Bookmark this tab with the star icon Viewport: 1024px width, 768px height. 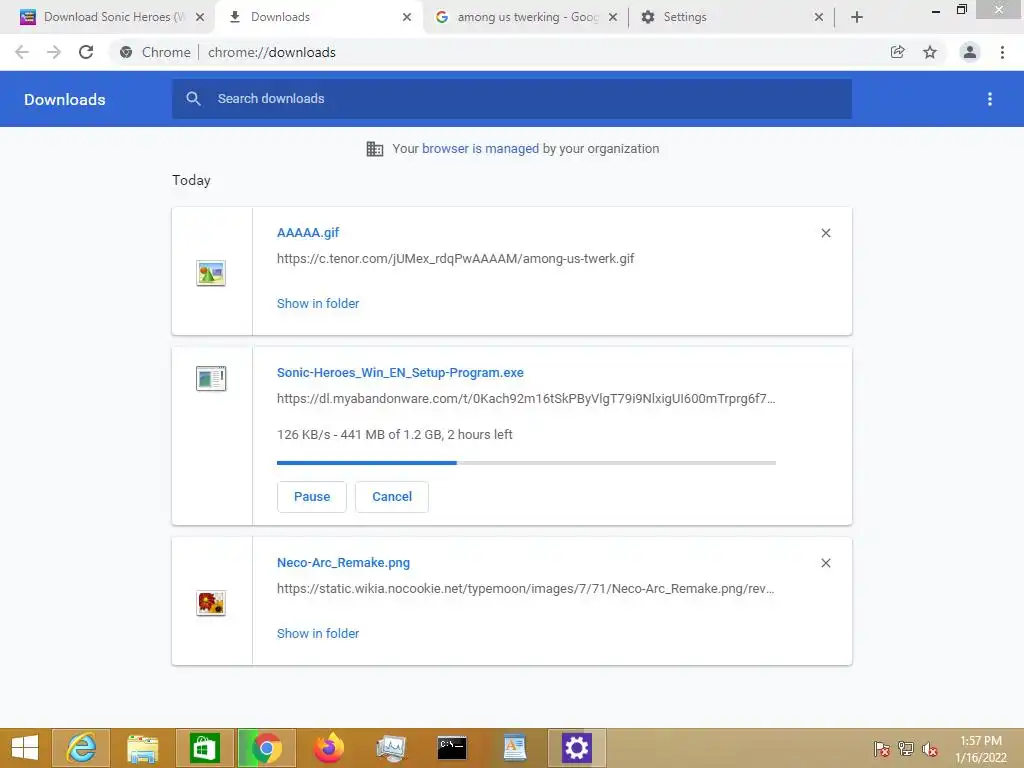point(930,52)
